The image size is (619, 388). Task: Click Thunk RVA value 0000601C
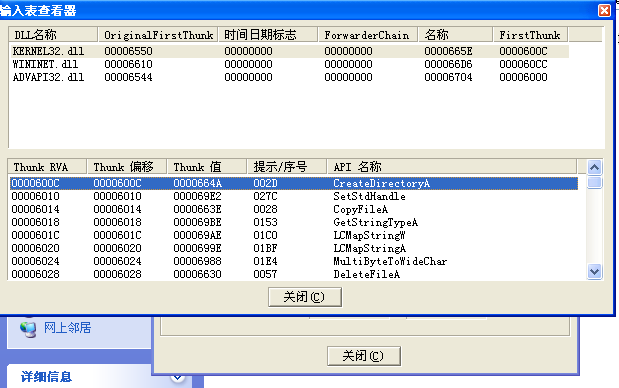36,235
